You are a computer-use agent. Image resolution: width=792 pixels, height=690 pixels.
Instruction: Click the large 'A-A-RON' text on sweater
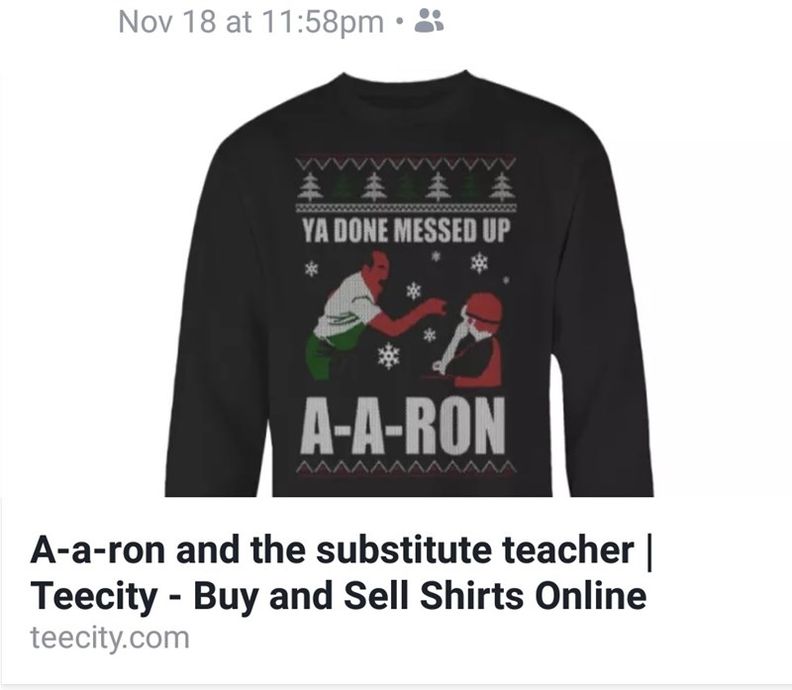tap(403, 426)
